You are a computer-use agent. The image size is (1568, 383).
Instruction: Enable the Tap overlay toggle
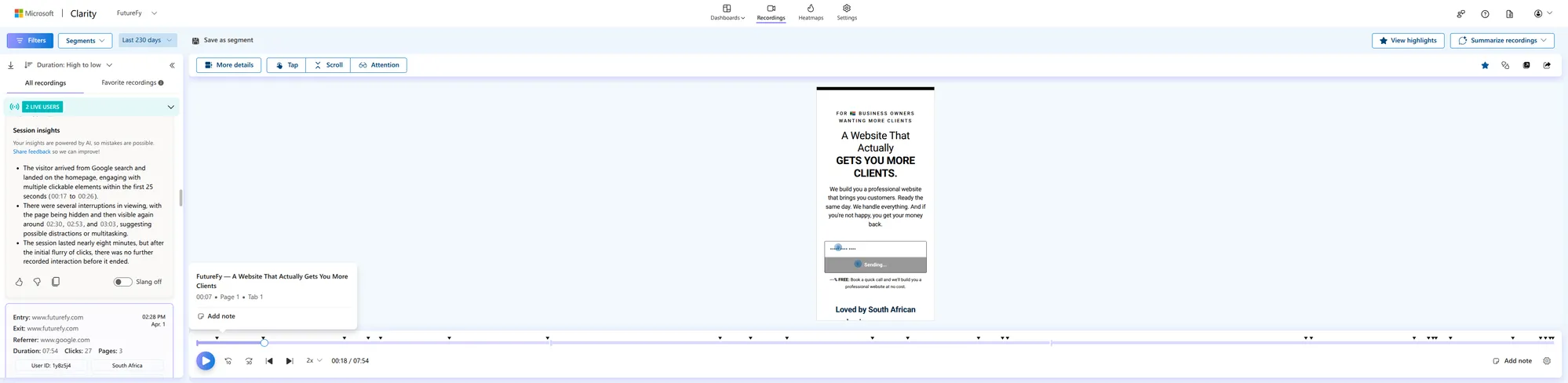(286, 65)
